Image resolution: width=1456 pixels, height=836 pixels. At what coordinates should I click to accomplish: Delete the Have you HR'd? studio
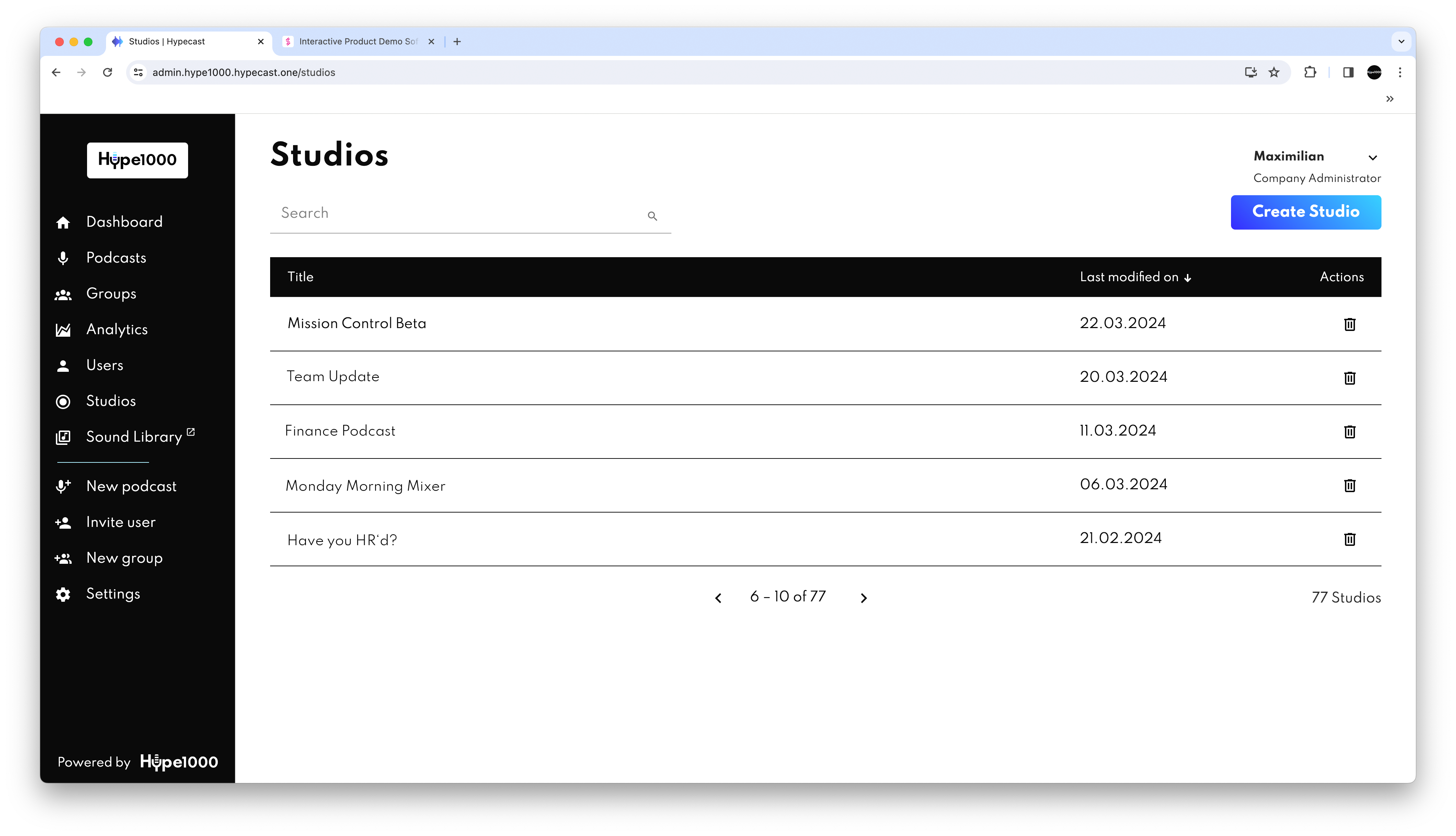(1349, 539)
